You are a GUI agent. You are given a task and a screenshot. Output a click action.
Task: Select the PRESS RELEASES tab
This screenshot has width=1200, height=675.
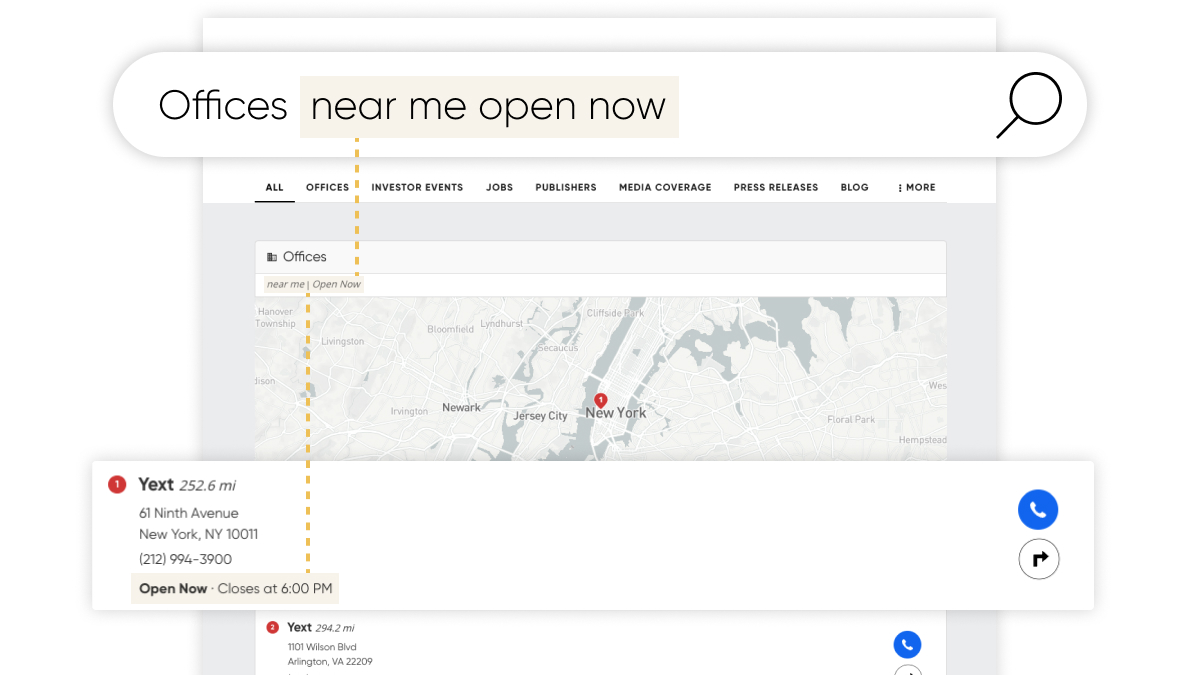(x=776, y=187)
